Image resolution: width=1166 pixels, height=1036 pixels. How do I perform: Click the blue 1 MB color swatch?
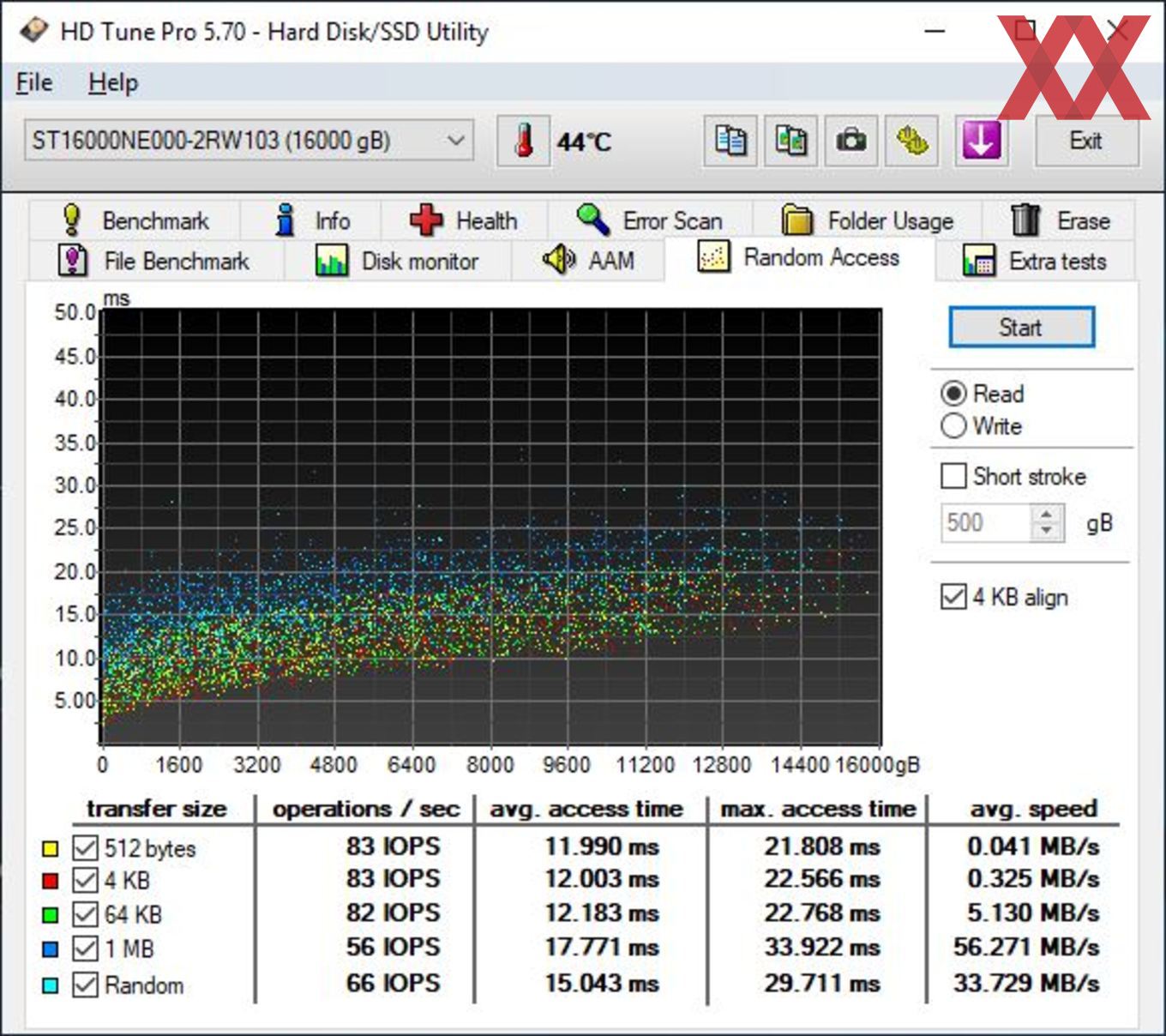50,949
